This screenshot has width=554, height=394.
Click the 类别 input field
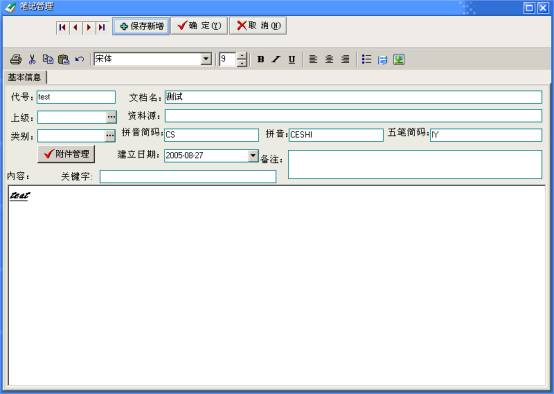71,136
